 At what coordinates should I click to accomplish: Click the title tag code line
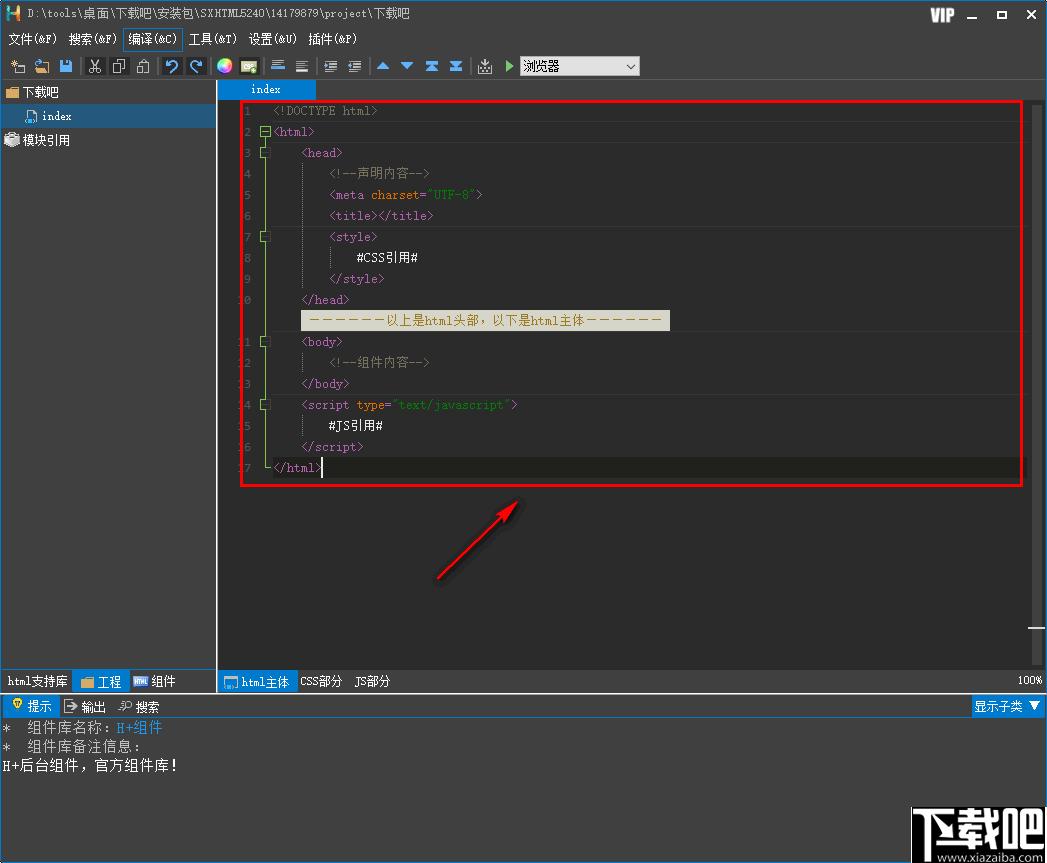(x=381, y=216)
